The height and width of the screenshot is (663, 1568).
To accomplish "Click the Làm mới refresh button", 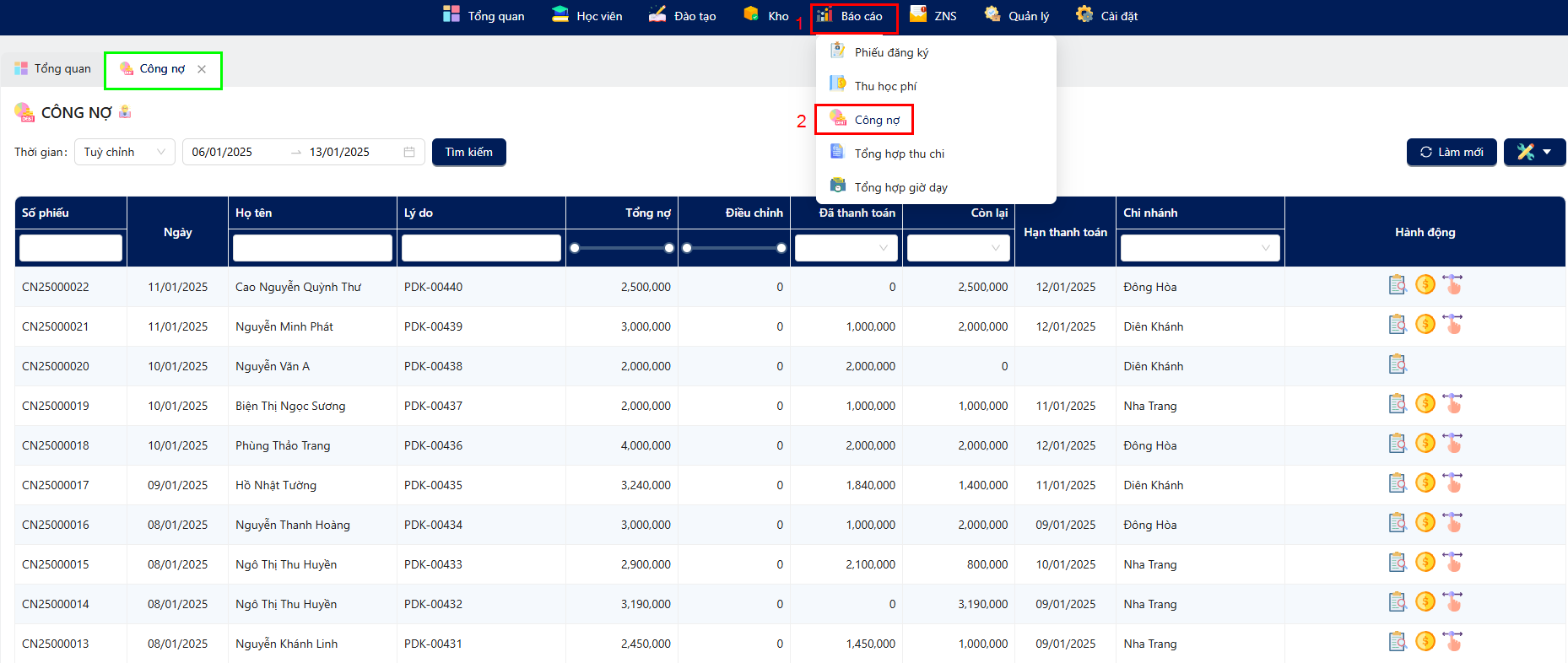I will point(1452,152).
